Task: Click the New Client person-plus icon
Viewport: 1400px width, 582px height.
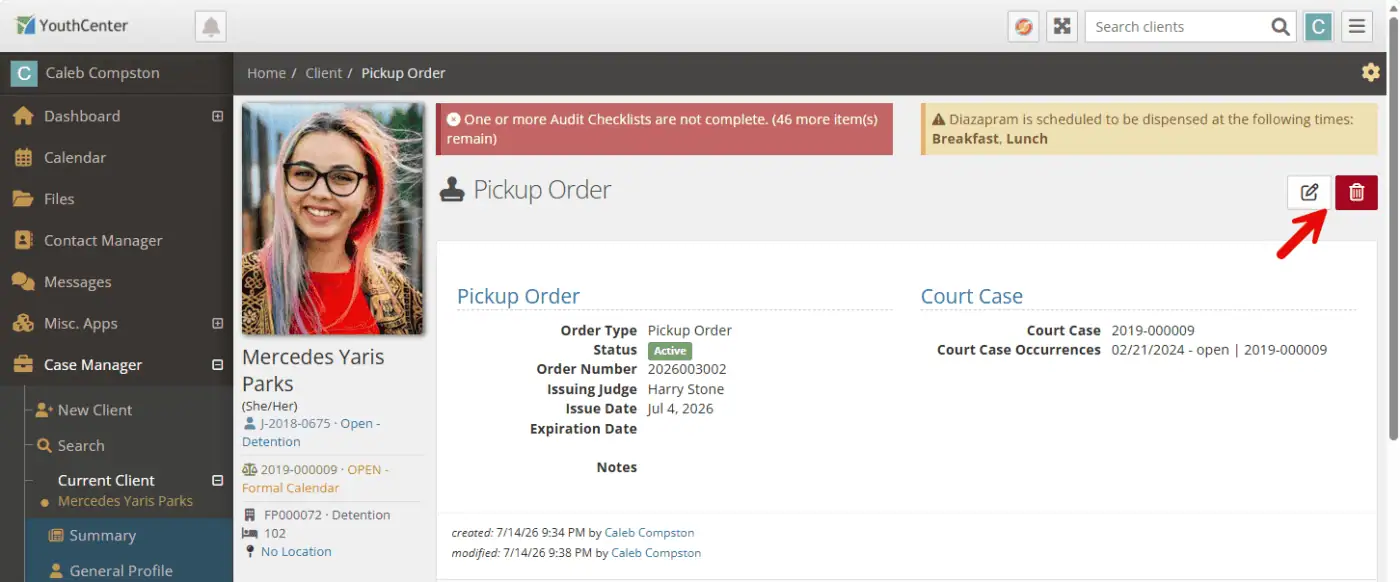Action: (x=44, y=410)
